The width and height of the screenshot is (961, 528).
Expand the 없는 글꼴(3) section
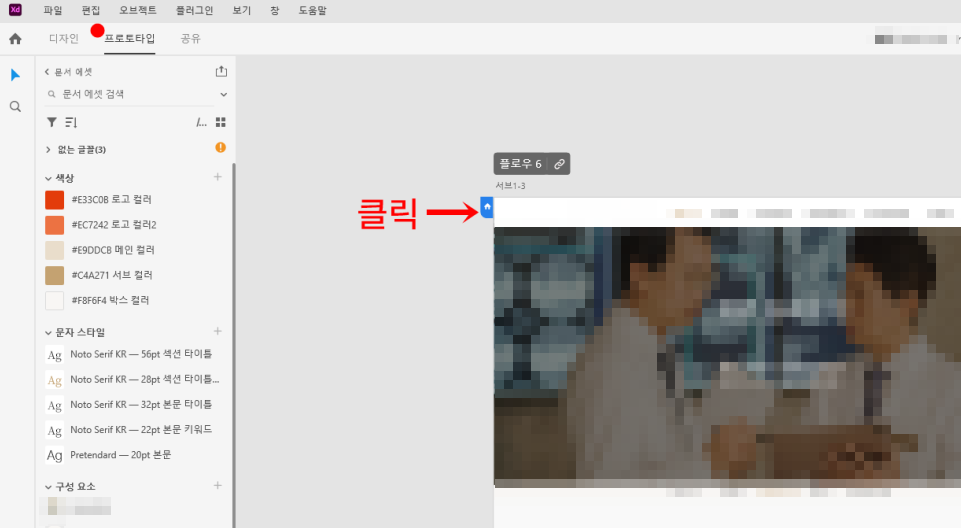[48, 150]
